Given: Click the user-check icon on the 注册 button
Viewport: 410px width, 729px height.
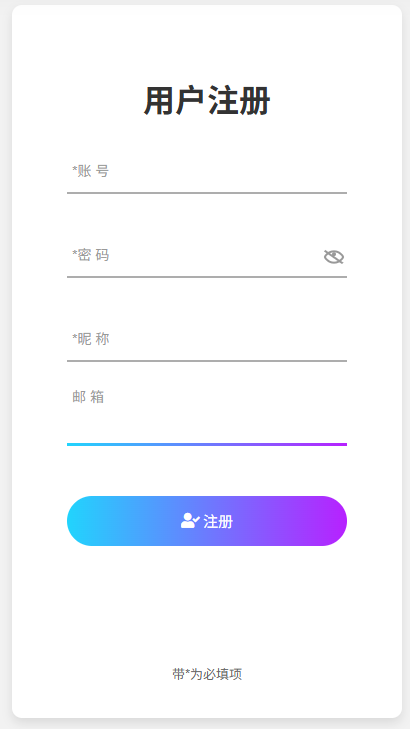Looking at the screenshot, I should click(x=190, y=521).
